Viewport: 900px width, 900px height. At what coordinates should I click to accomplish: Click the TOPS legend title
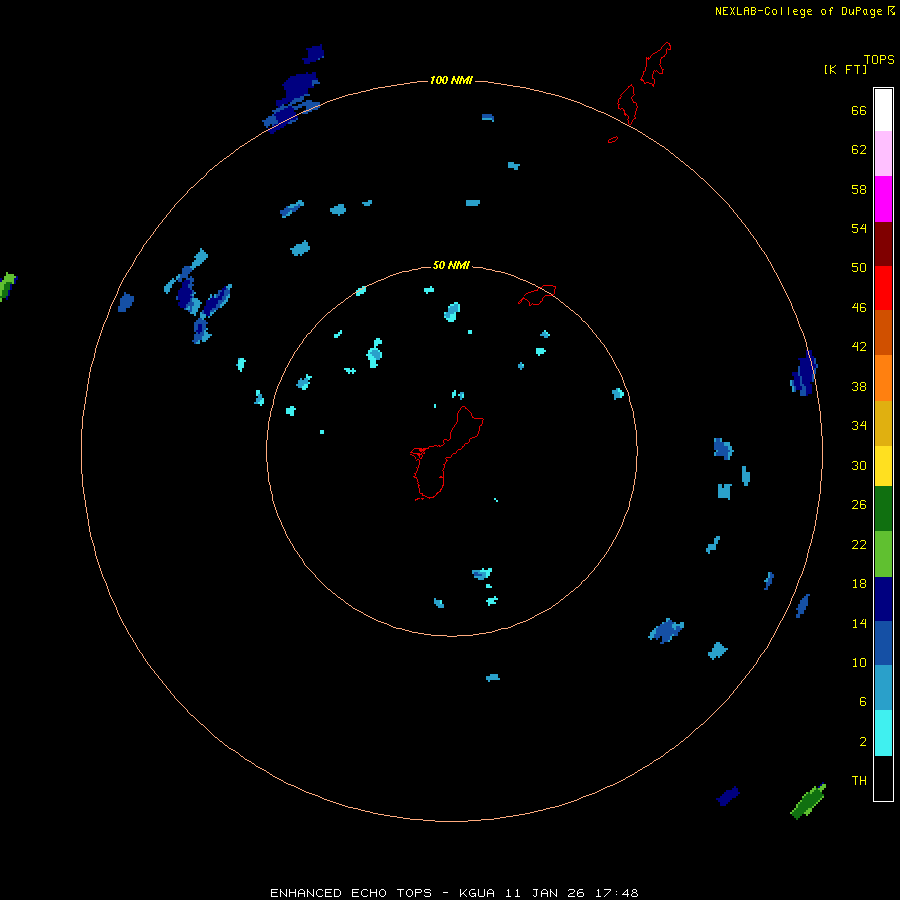coord(879,60)
